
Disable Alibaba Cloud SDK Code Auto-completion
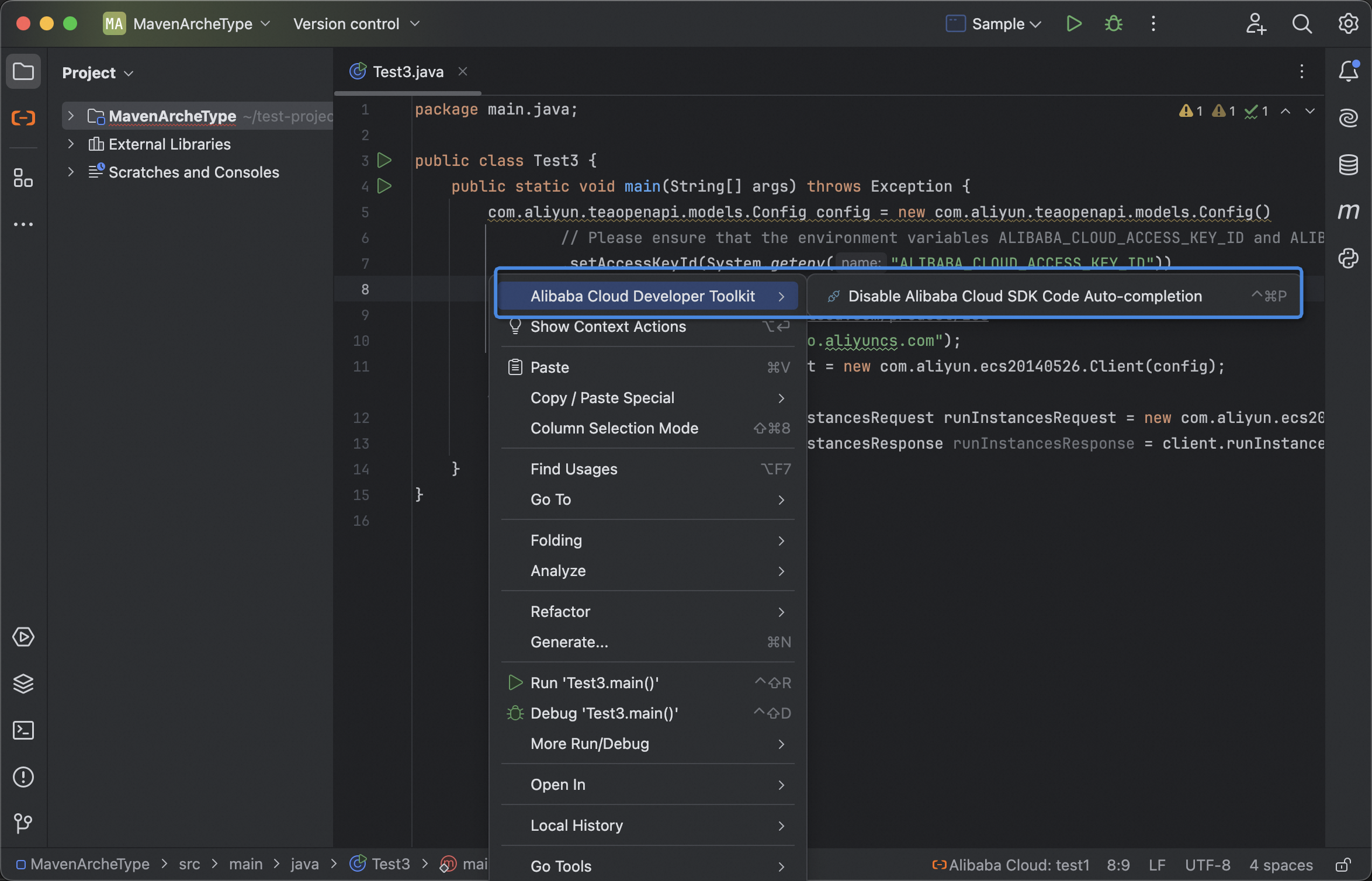click(1024, 296)
